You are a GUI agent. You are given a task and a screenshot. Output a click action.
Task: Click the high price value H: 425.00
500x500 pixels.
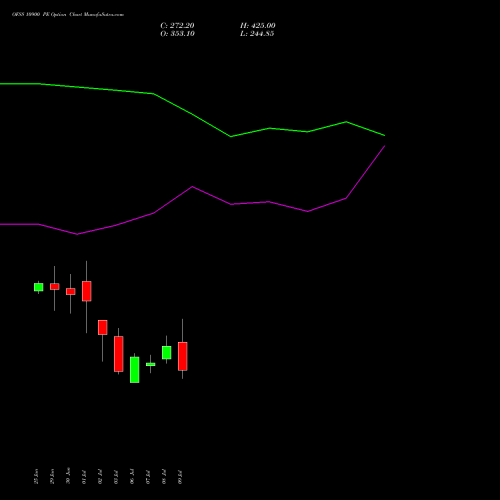point(258,26)
